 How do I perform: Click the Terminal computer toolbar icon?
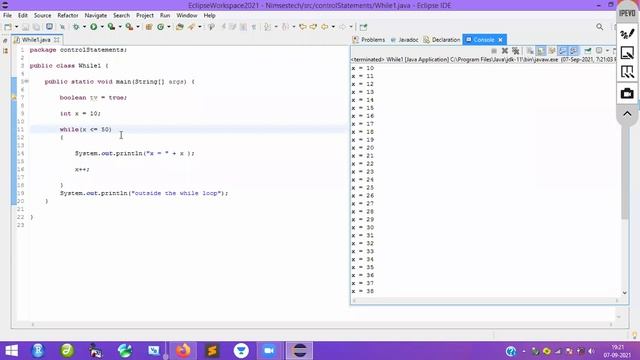(x=49, y=27)
